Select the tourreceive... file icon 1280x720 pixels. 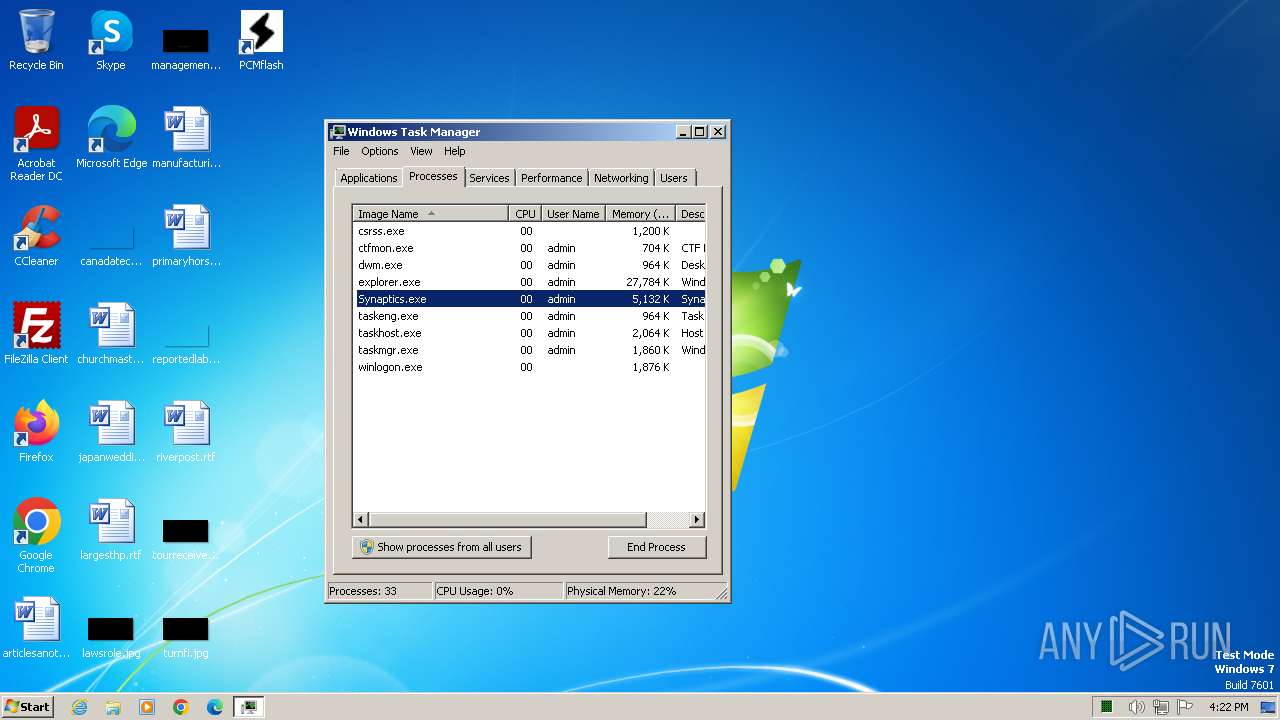pos(186,538)
